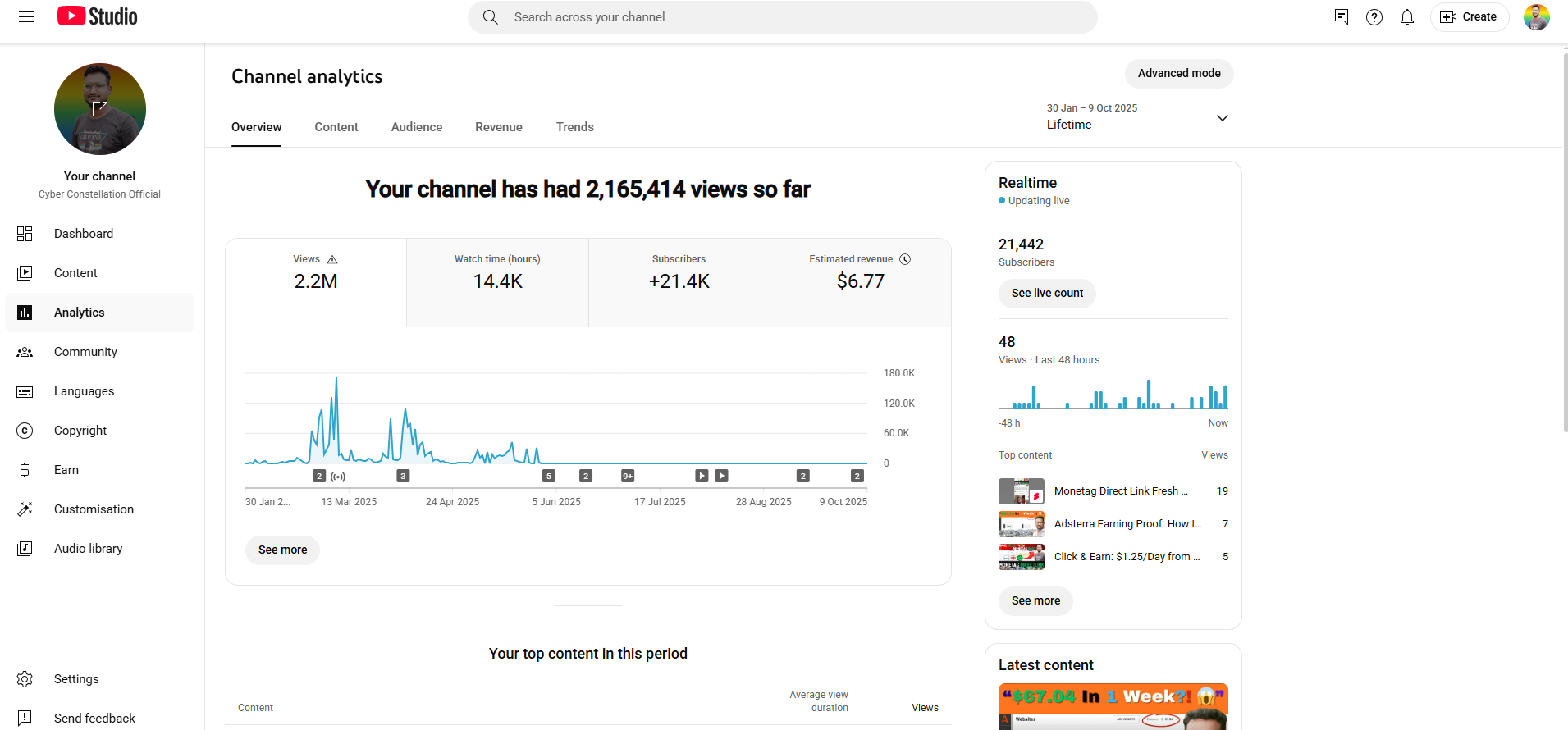This screenshot has width=1568, height=730.
Task: Switch to the Audience tab
Action: [x=417, y=127]
